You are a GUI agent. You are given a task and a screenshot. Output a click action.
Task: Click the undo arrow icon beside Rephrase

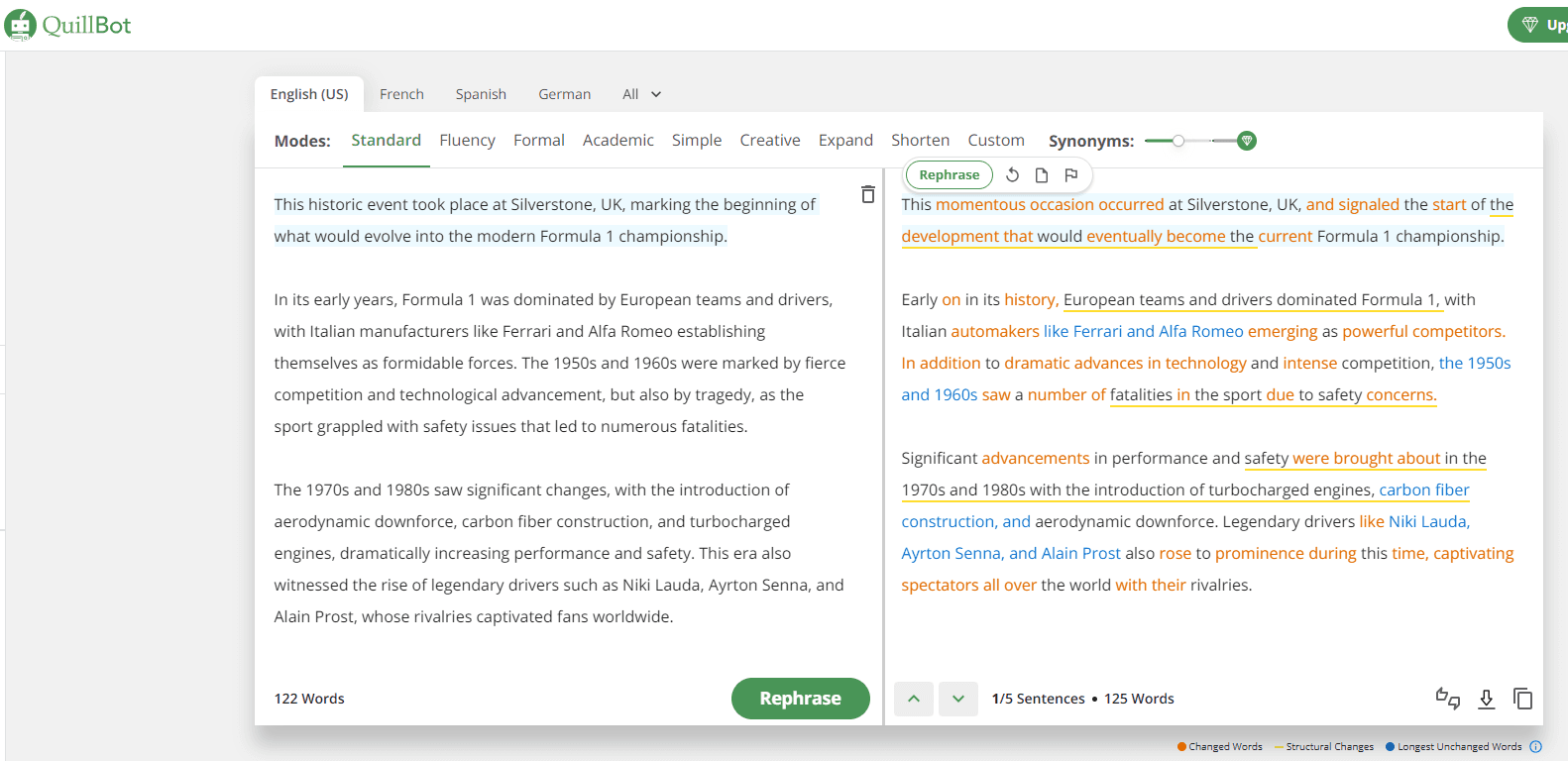click(x=1012, y=175)
